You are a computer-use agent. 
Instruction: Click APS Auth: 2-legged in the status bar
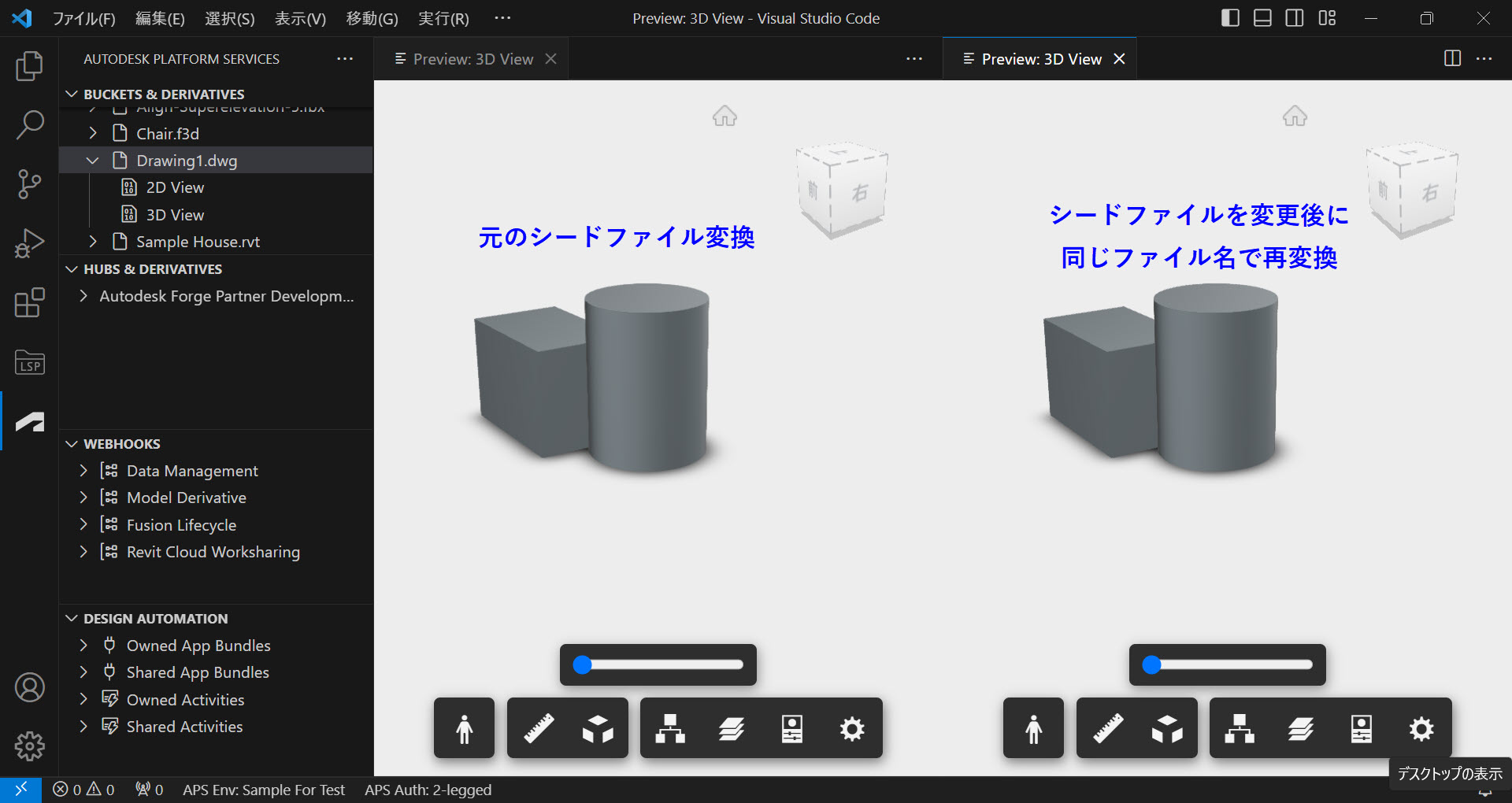[x=428, y=790]
